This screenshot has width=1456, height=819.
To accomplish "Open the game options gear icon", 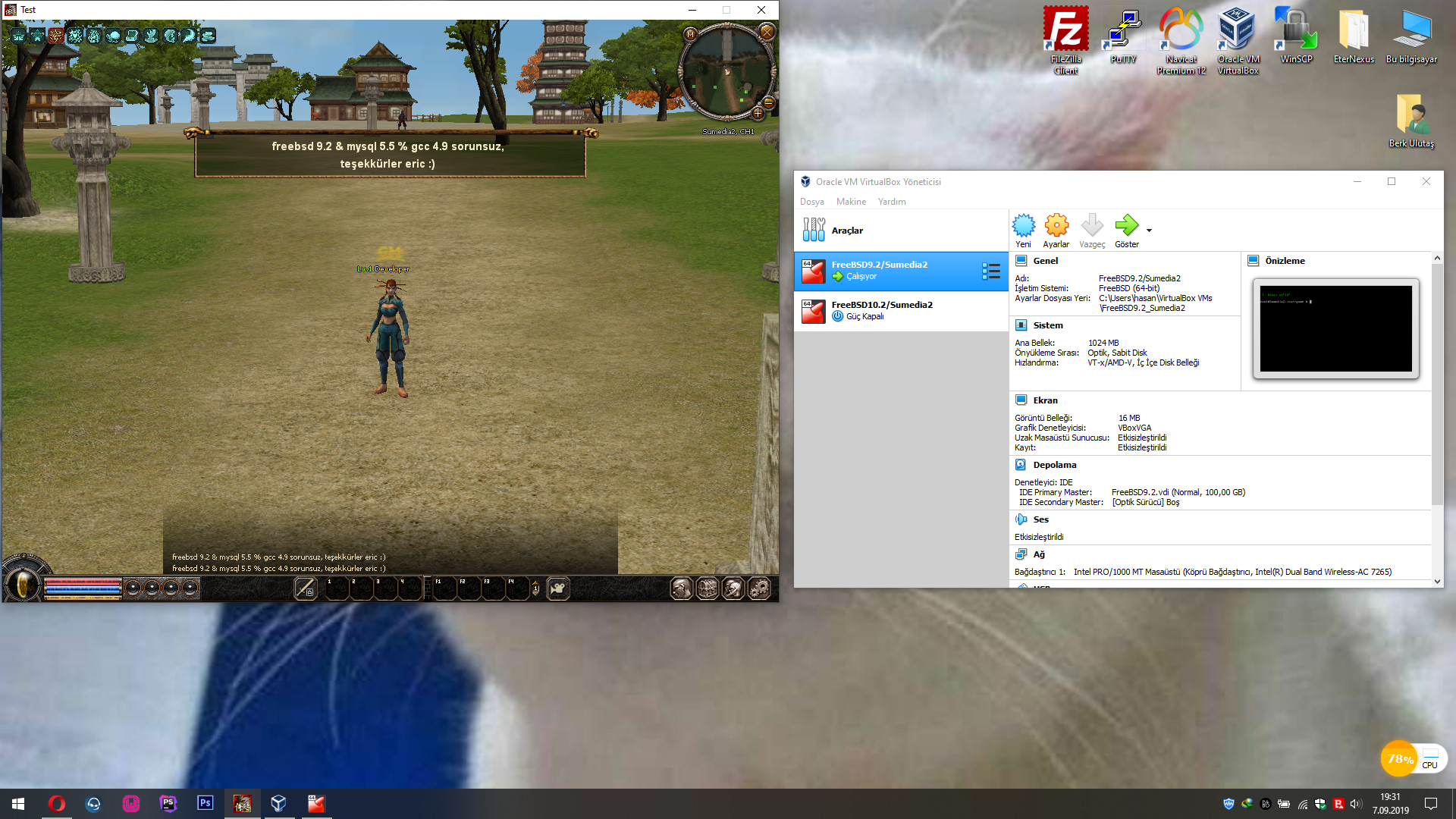I will coord(759,588).
